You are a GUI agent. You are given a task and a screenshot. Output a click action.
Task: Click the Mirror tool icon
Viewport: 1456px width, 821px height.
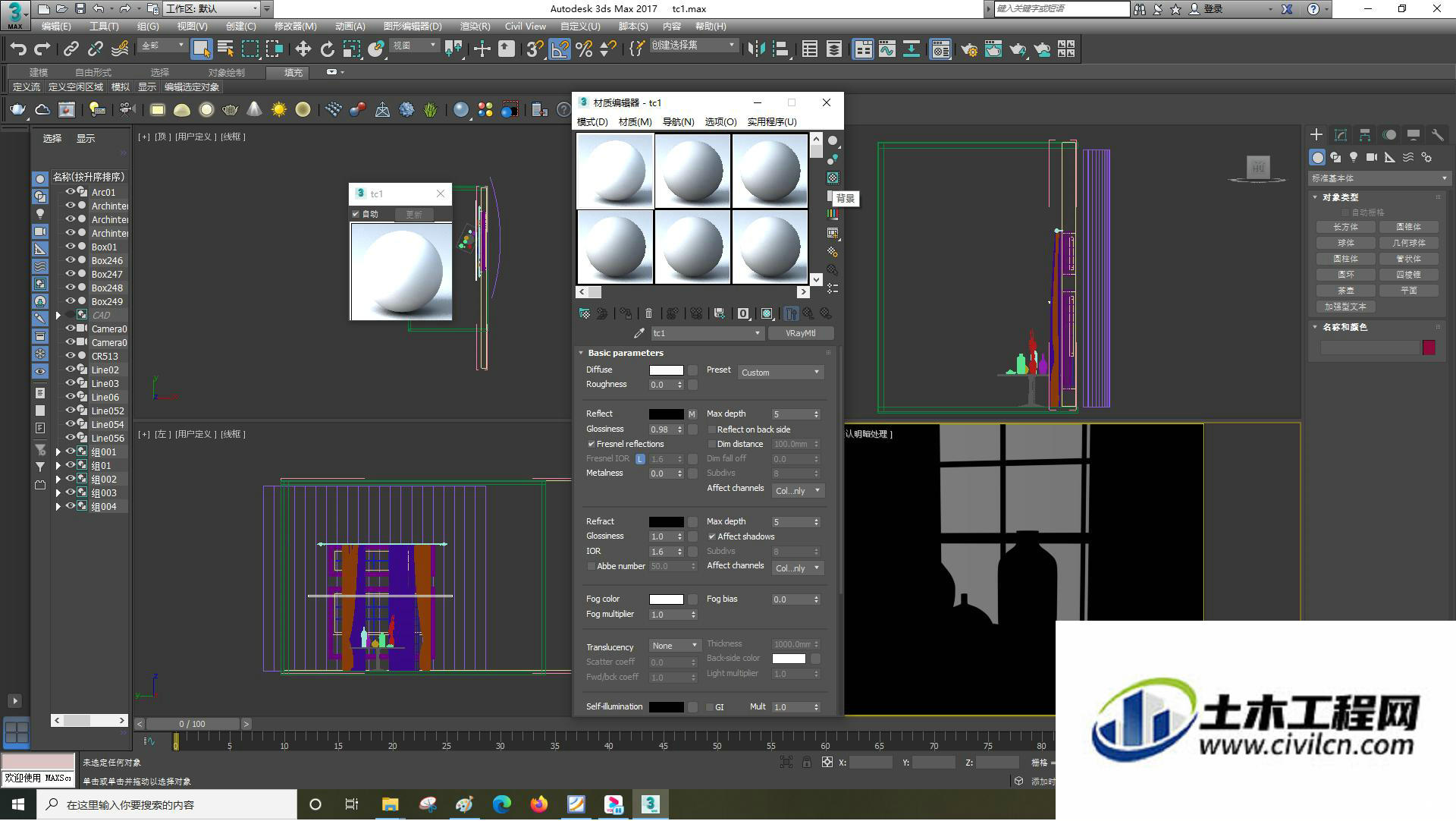click(756, 49)
